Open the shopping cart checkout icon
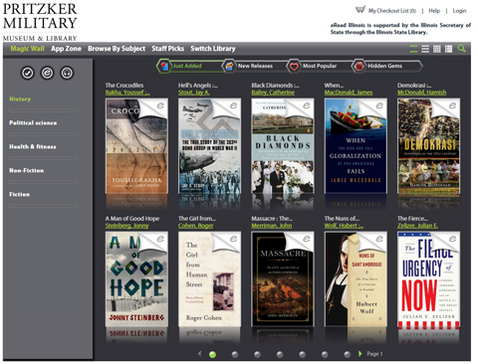 pos(360,9)
